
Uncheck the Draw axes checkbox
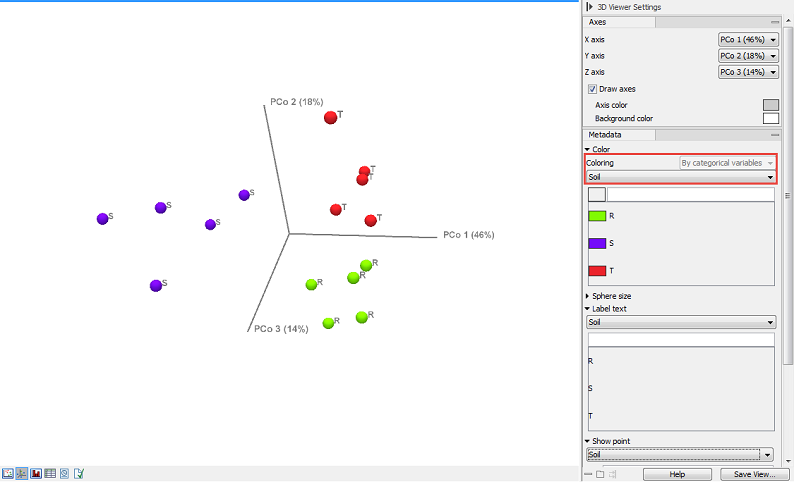tap(593, 89)
